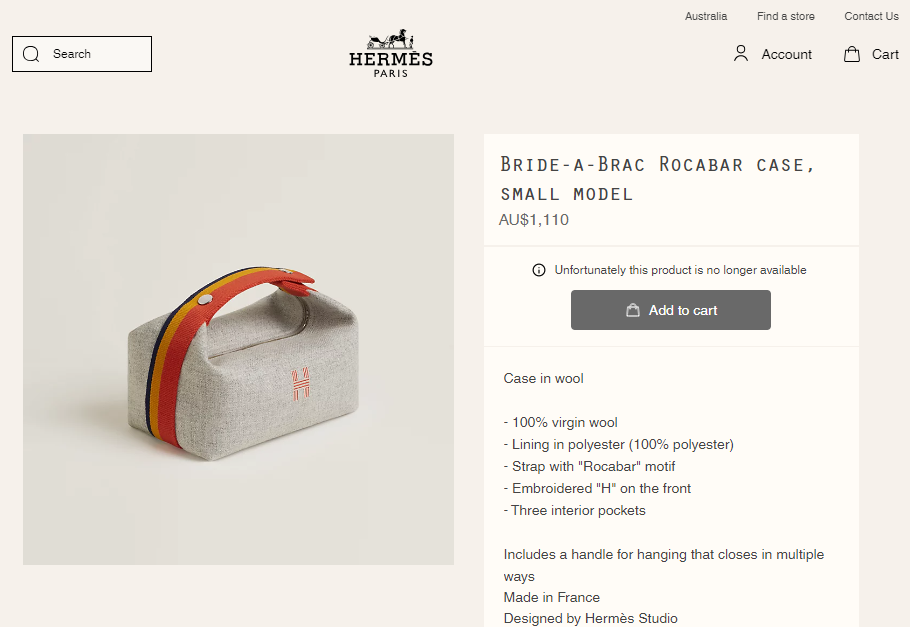This screenshot has height=627, width=910.
Task: Click the Hermès Paris carriage logo
Action: [391, 53]
